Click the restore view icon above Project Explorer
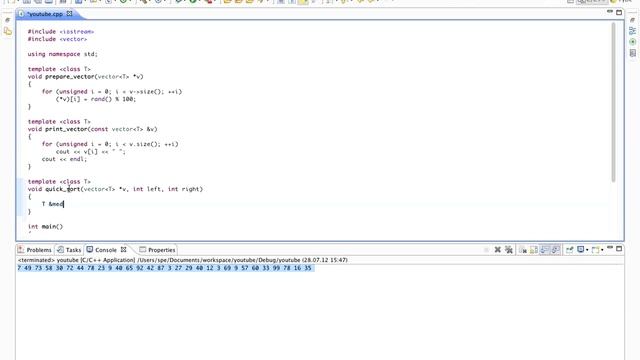This screenshot has height=360, width=640. coord(7,20)
